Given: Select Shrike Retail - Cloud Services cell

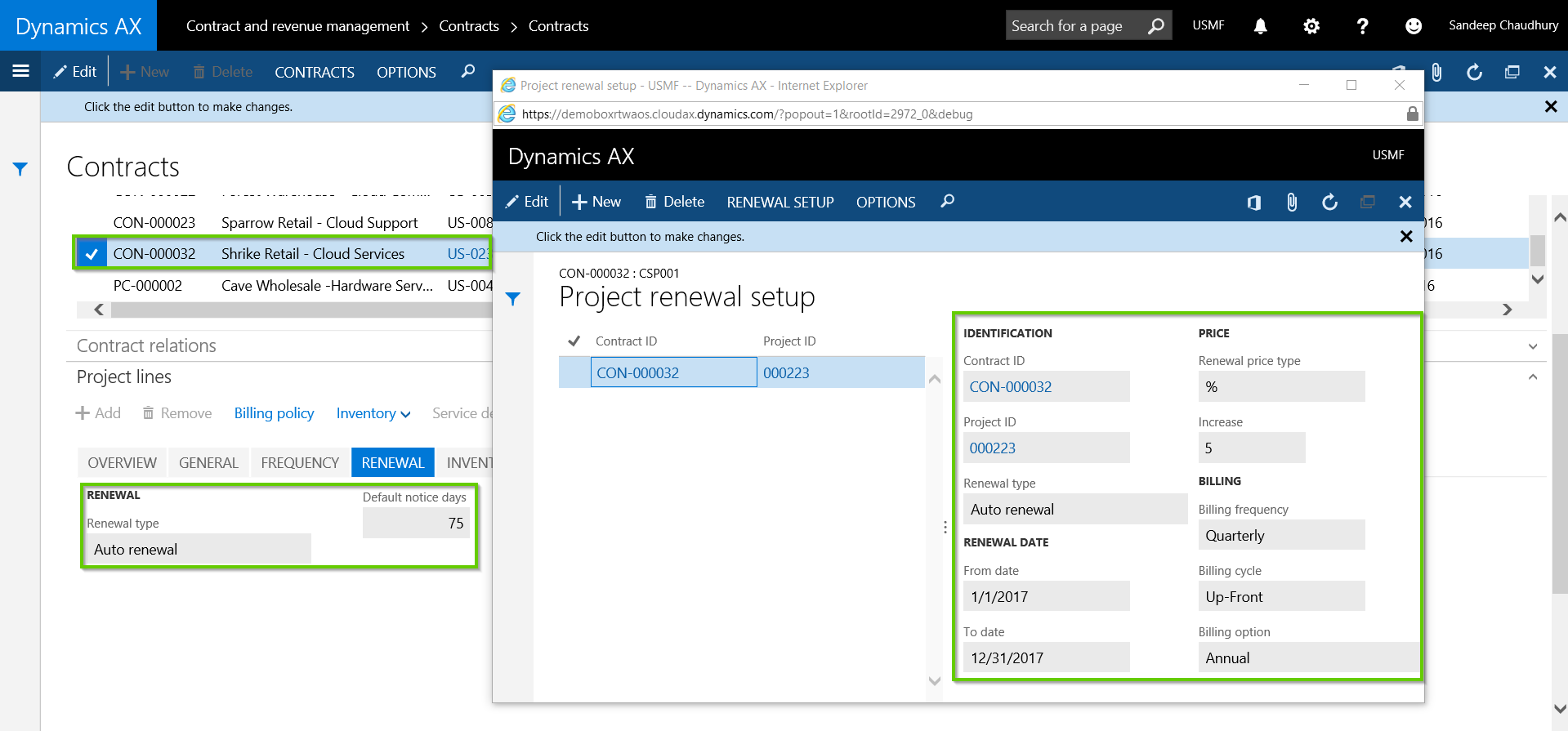Looking at the screenshot, I should click(313, 254).
